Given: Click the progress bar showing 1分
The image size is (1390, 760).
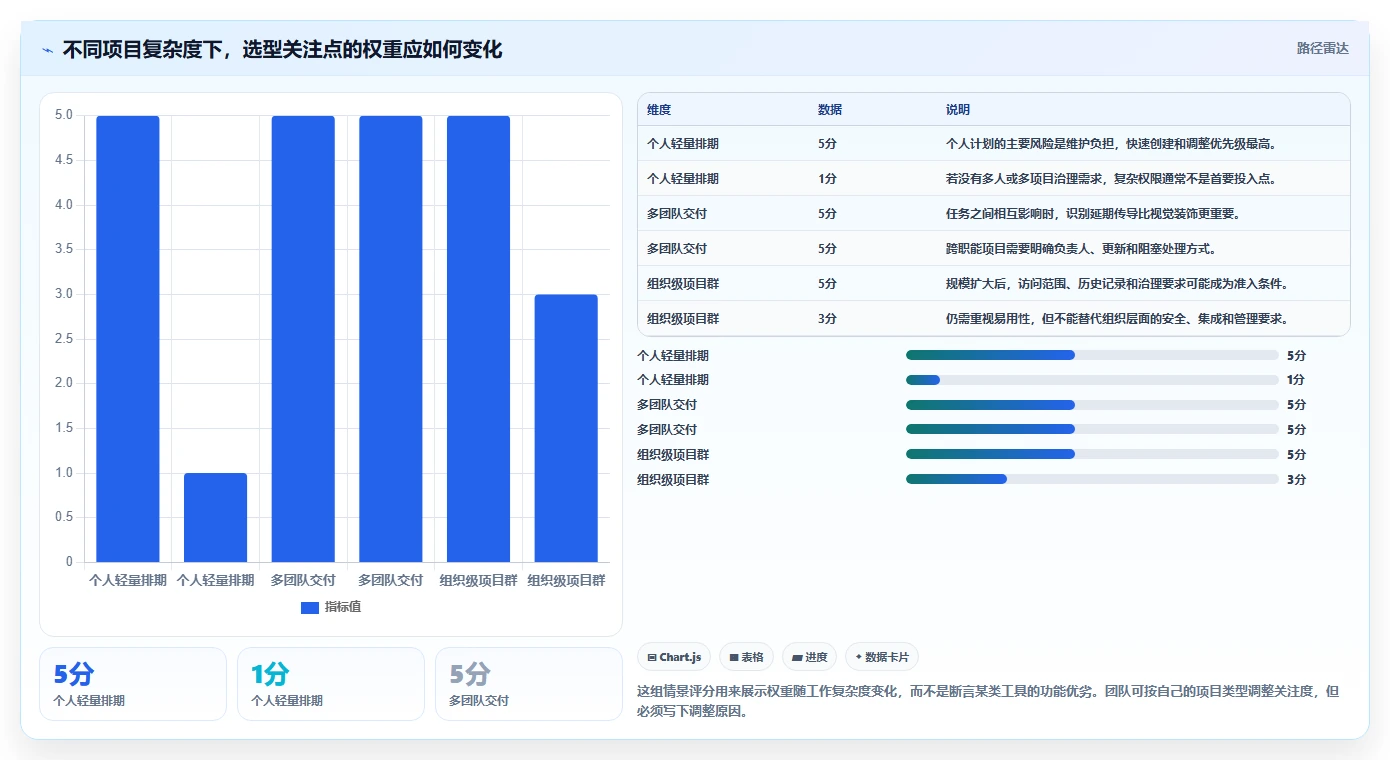Looking at the screenshot, I should (x=1092, y=380).
